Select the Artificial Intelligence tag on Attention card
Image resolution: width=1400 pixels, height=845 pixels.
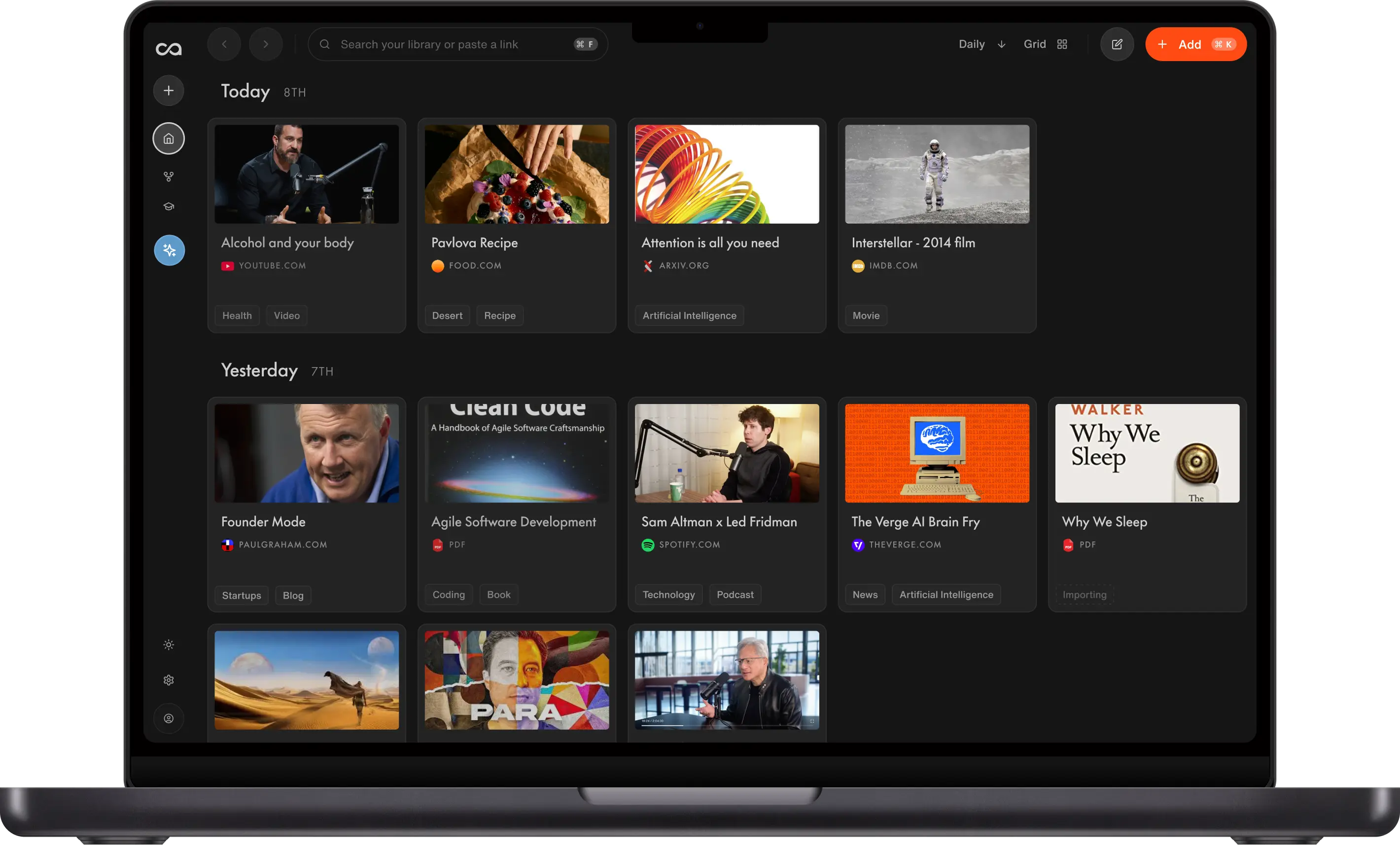pos(689,316)
